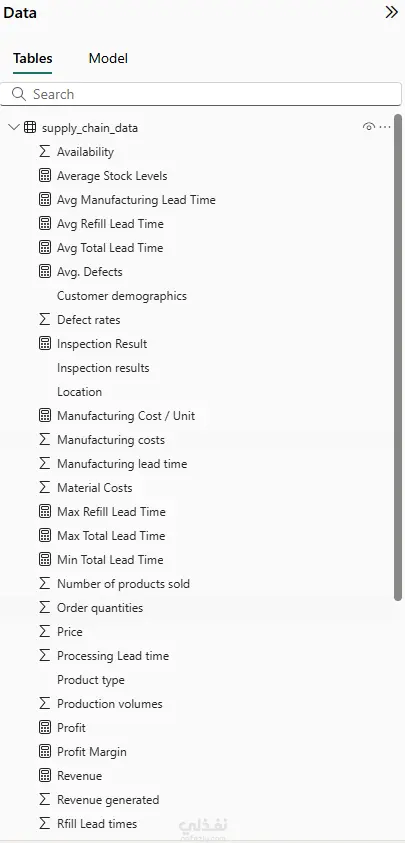405x843 pixels.
Task: Collapse the supply_chain_data table tree
Action: click(x=14, y=127)
